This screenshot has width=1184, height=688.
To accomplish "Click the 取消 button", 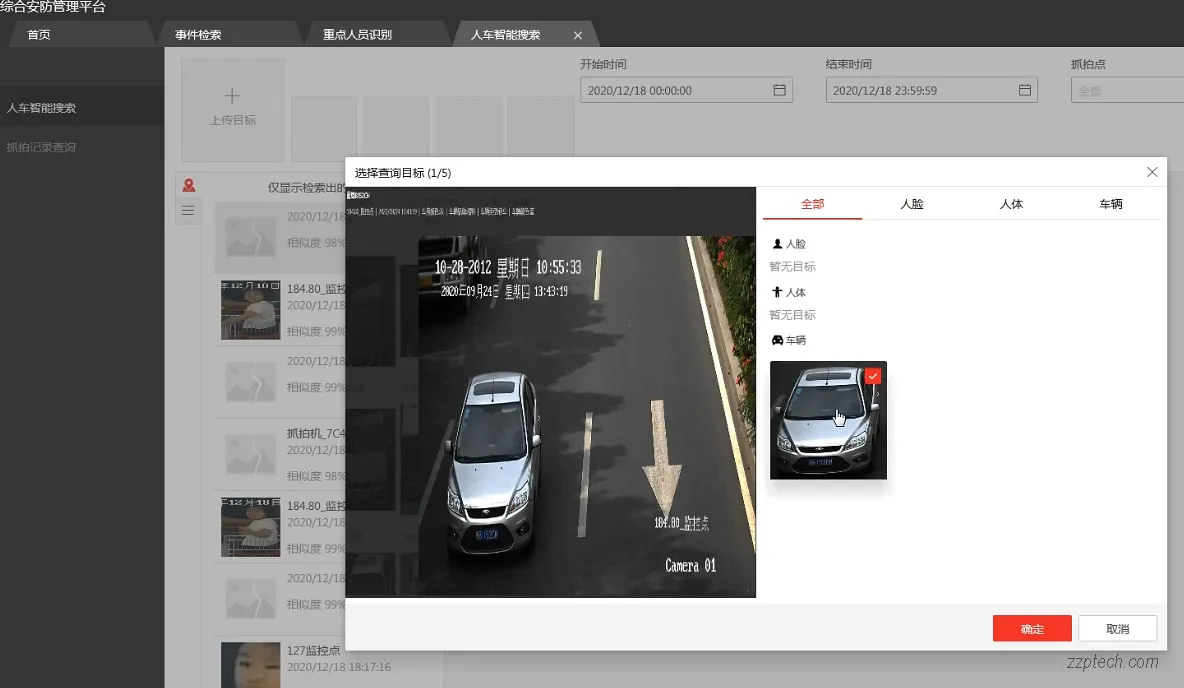I will click(1117, 629).
